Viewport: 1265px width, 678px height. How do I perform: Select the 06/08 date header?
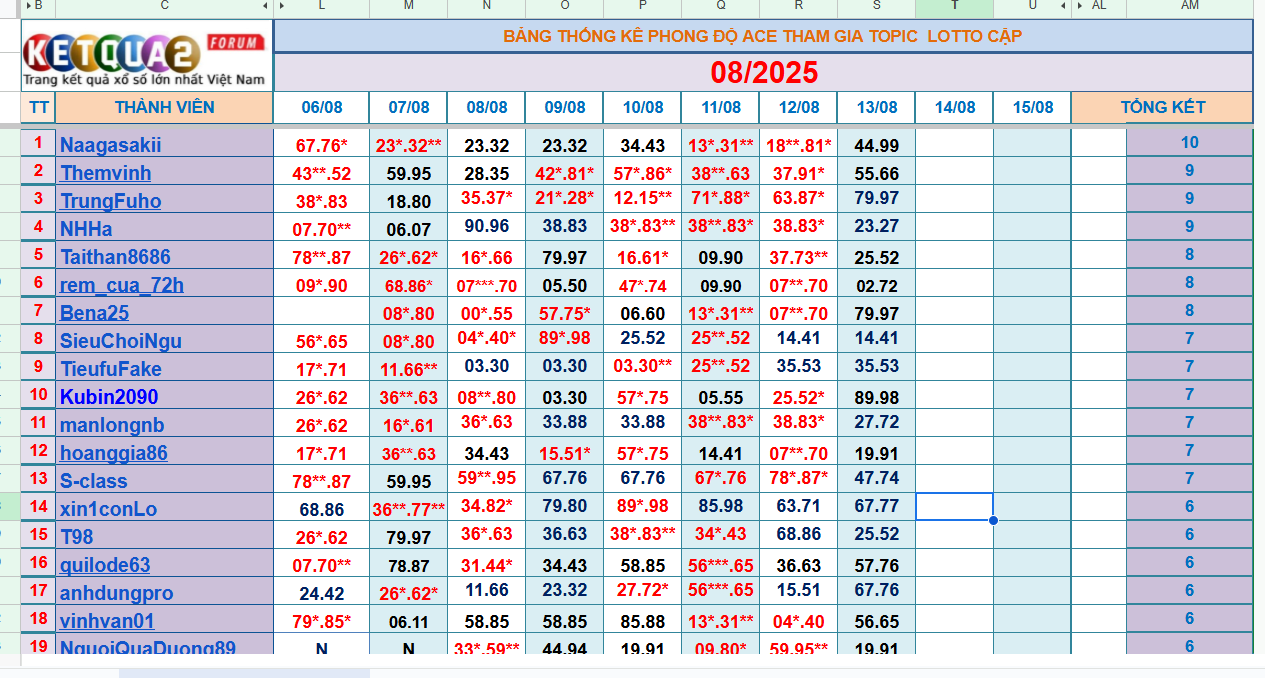[321, 107]
